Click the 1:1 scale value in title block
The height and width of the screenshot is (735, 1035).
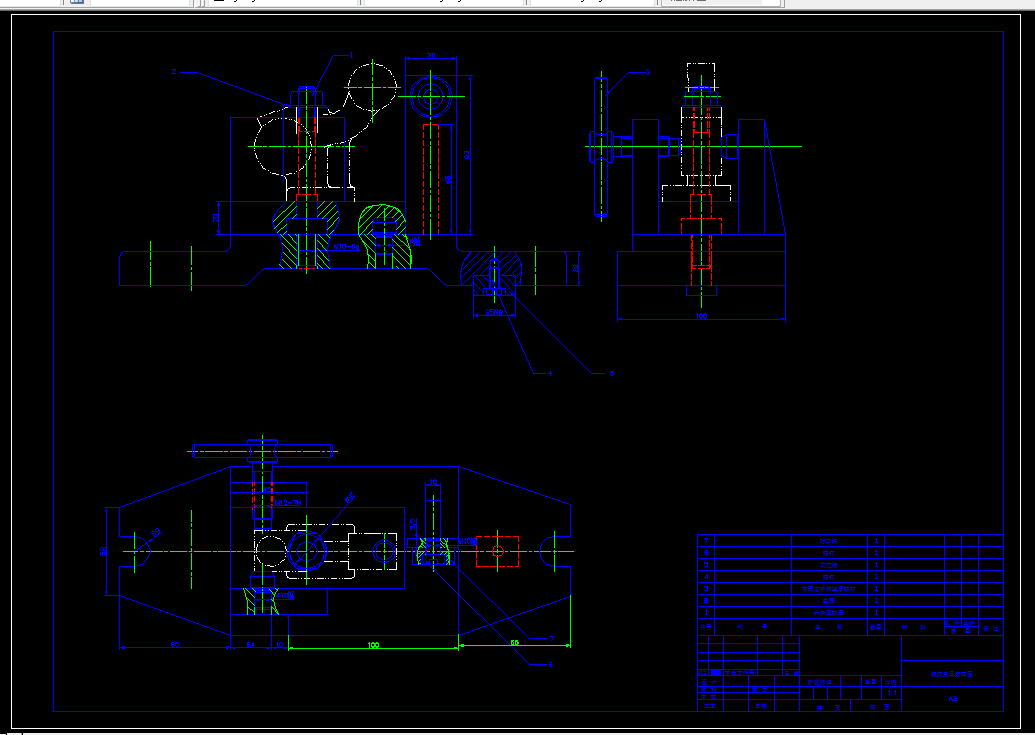tap(892, 693)
